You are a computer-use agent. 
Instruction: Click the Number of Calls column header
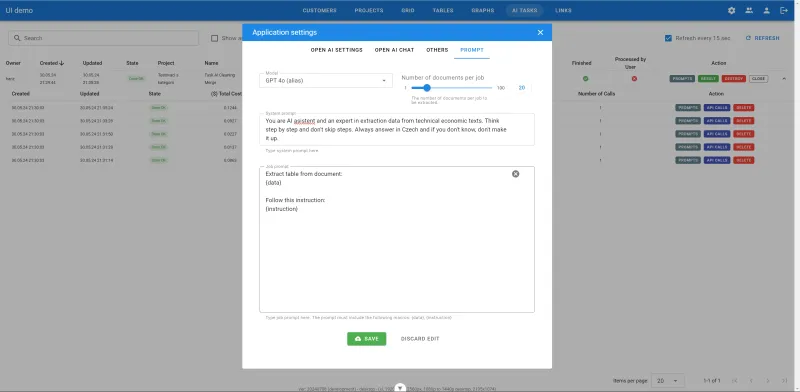point(596,94)
